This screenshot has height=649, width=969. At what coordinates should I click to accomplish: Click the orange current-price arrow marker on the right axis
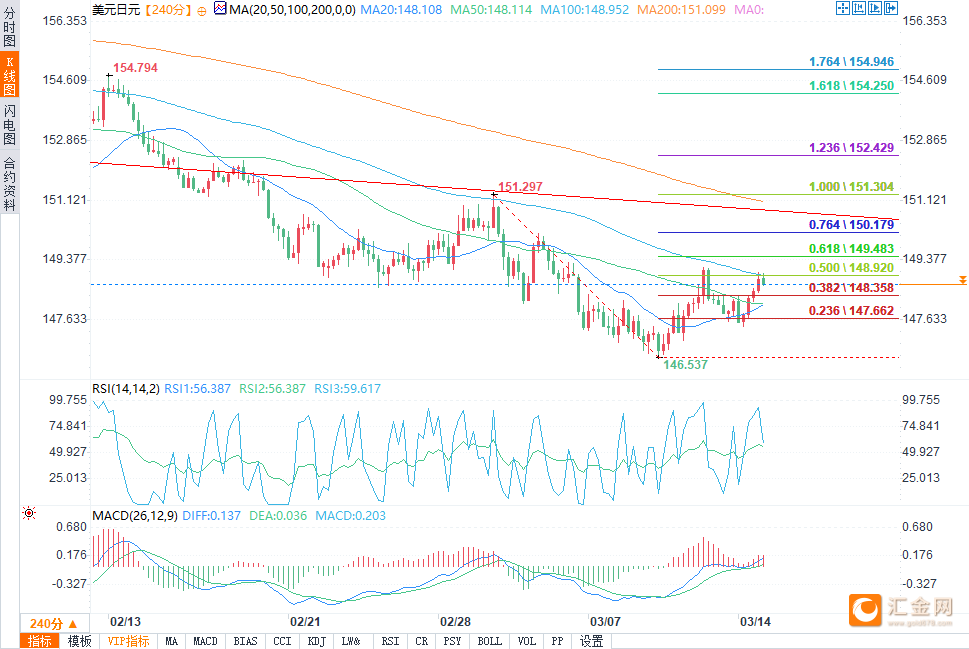point(962,280)
